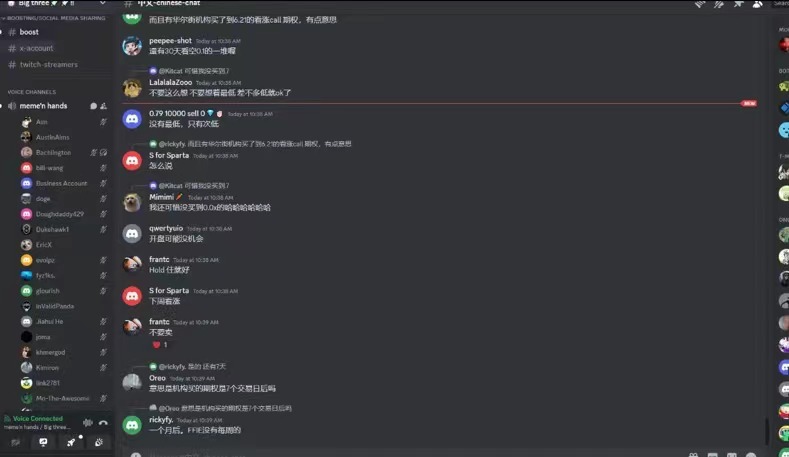789x457 pixels.
Task: Click the chat scrollbar thumb
Action: (x=766, y=430)
